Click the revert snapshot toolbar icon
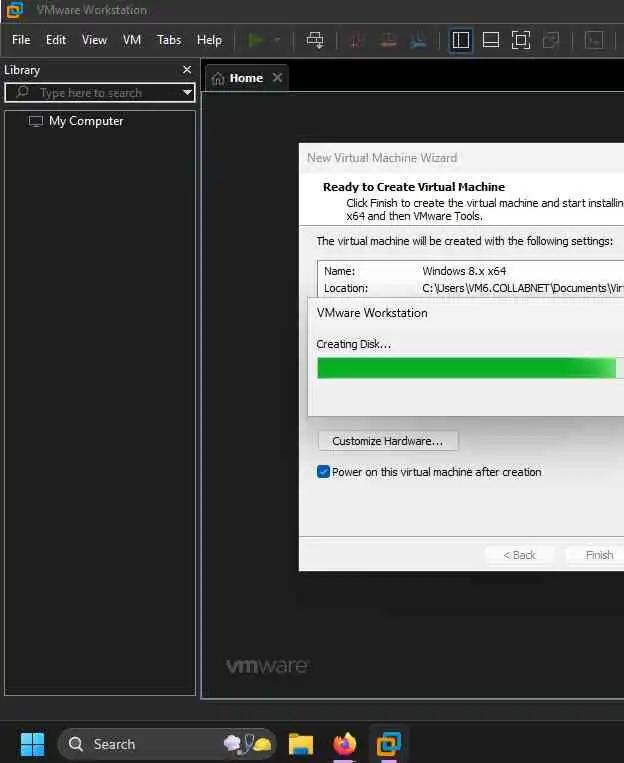This screenshot has height=763, width=624. click(387, 40)
